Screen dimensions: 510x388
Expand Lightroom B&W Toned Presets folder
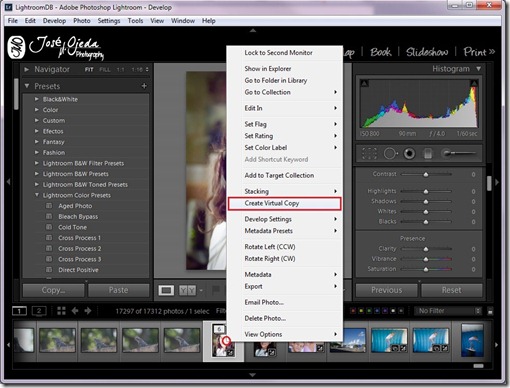[37, 184]
